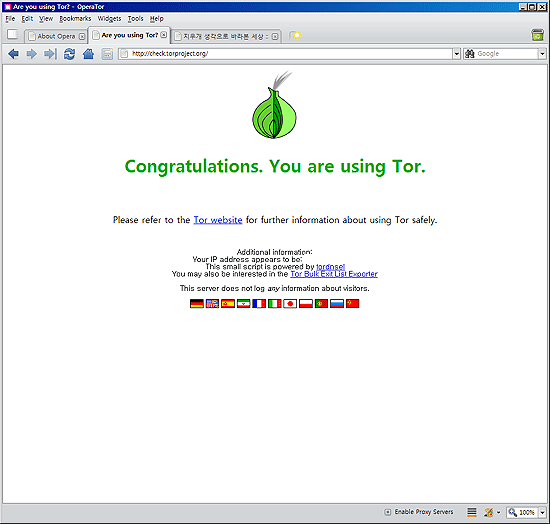
Task: Click the Fit to width icon in status bar
Action: pyautogui.click(x=472, y=512)
